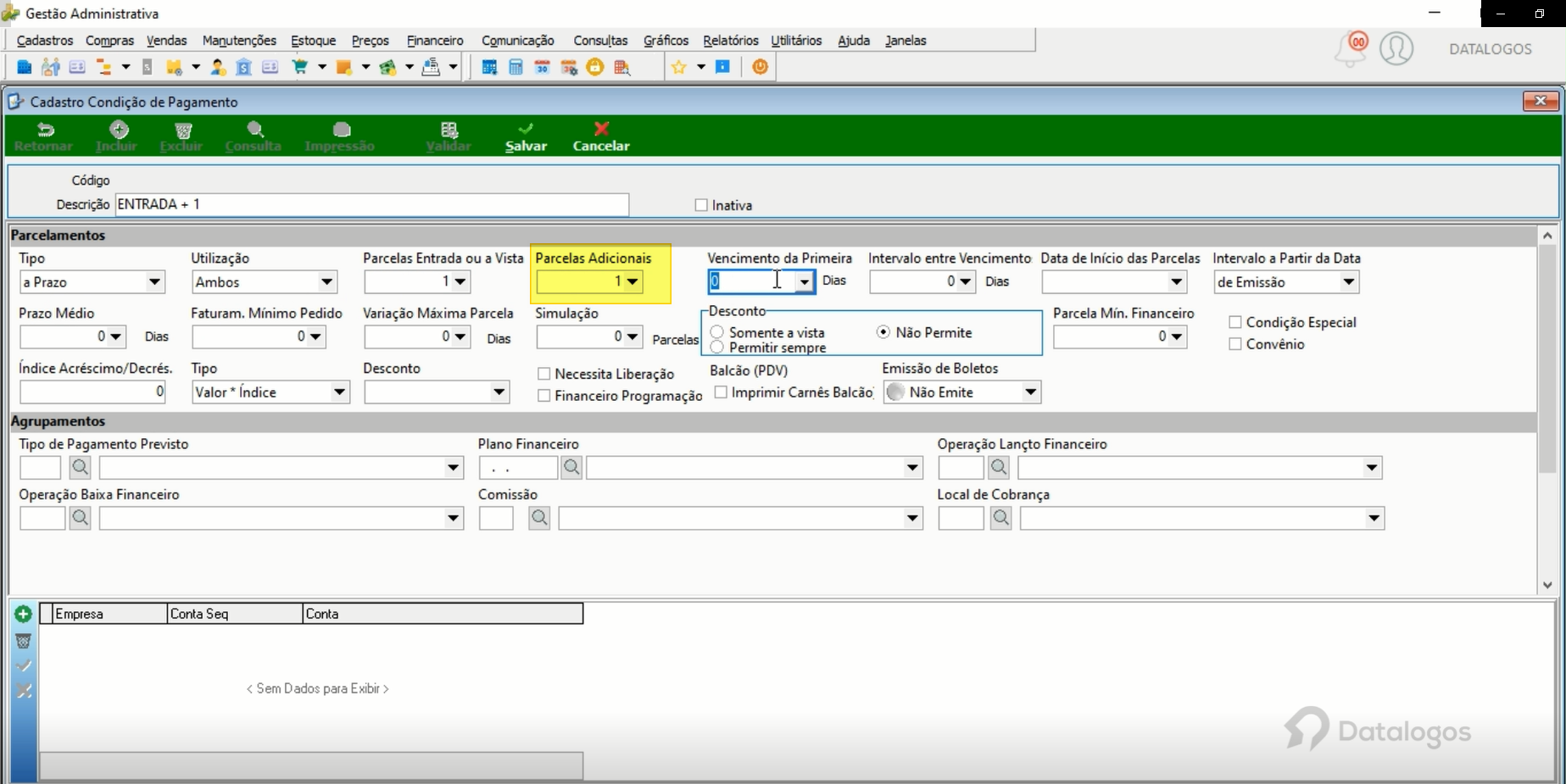Click the search magnifier beside Plano Financeiro
Screen dimensions: 1566x784
pos(572,467)
